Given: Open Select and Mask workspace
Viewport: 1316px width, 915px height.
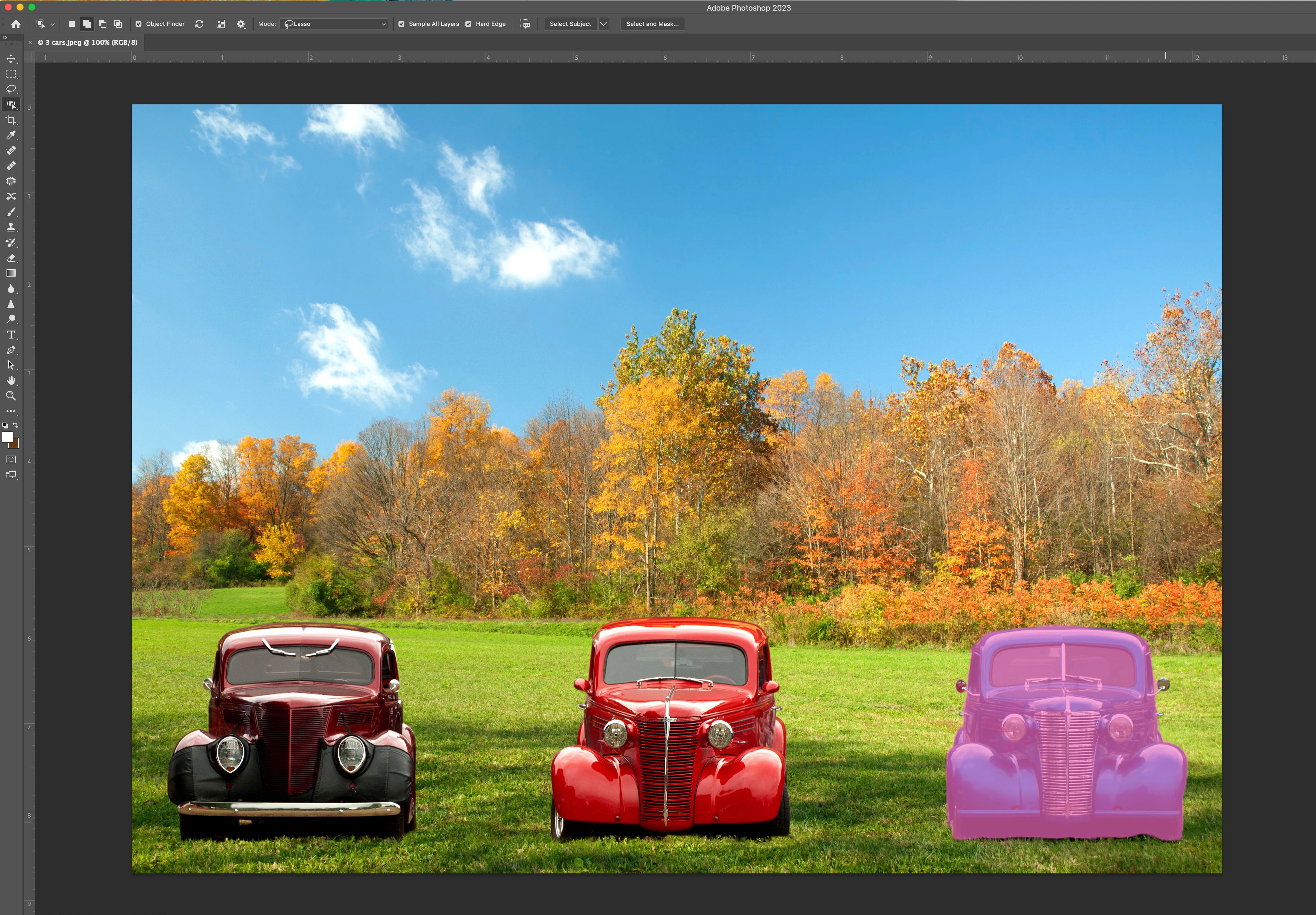Looking at the screenshot, I should tap(652, 24).
